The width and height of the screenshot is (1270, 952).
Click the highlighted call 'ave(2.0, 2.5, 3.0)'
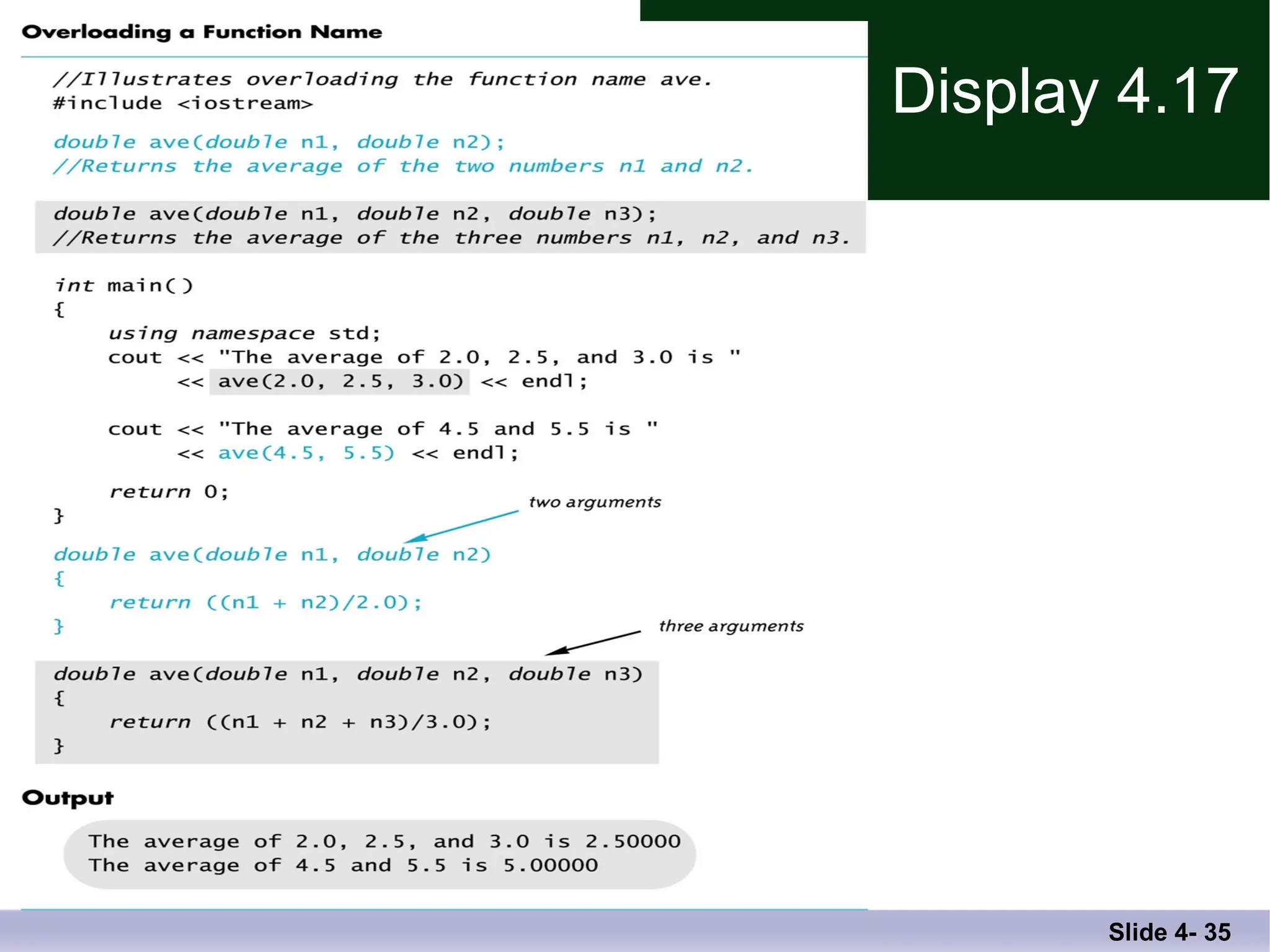tap(340, 381)
